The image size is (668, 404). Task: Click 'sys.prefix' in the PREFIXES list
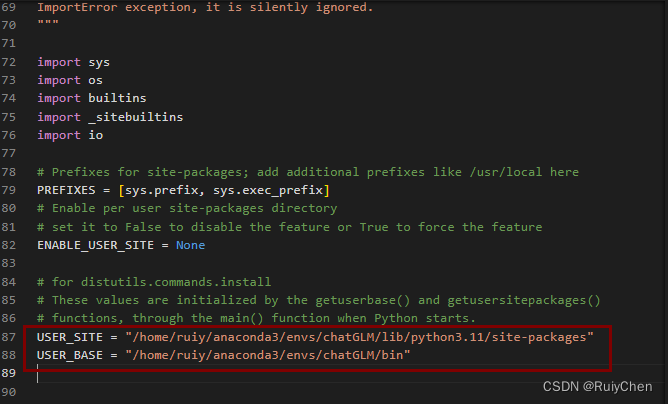[161, 190]
